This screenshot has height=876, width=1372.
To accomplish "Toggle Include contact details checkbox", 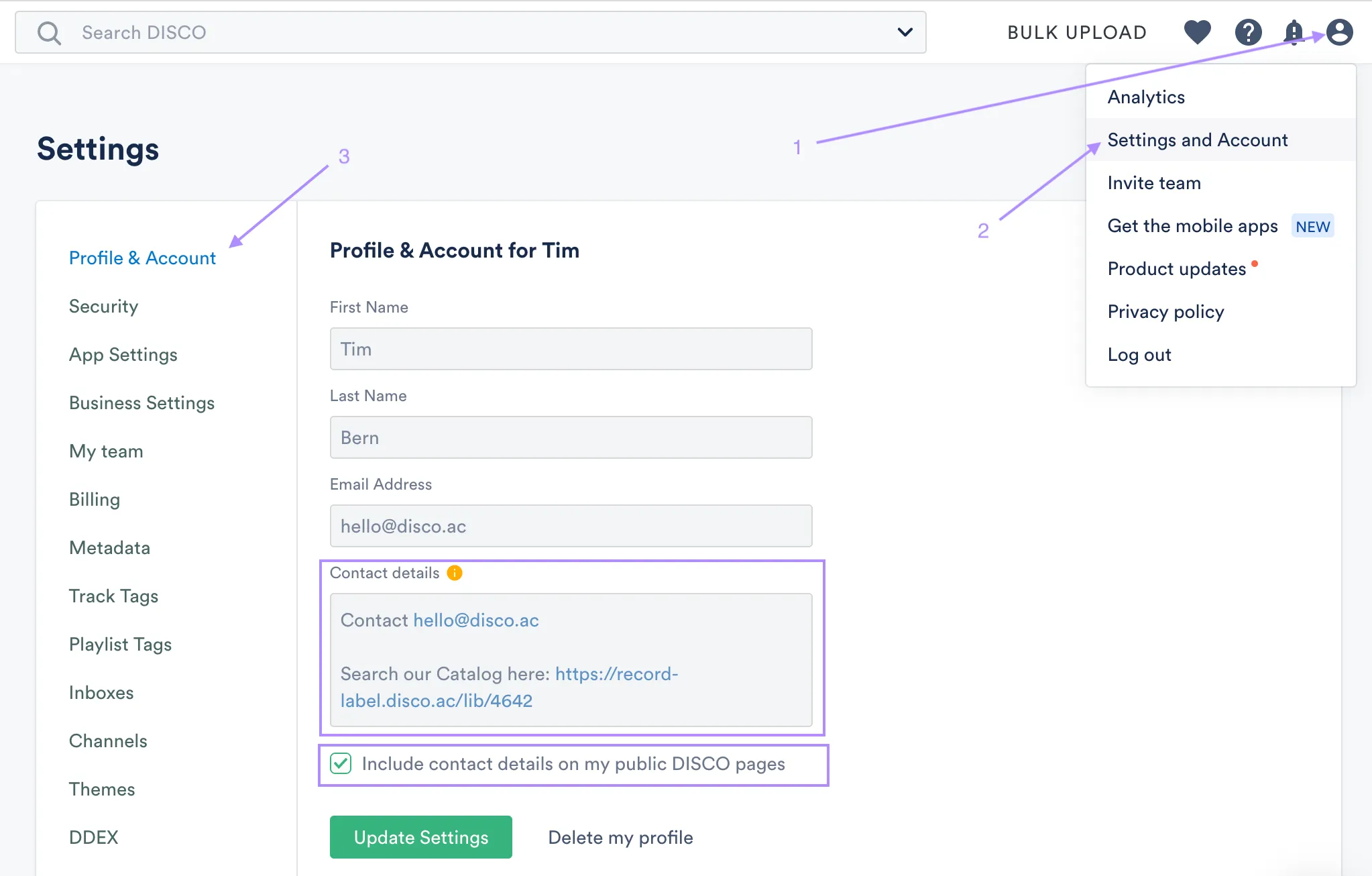I will pyautogui.click(x=341, y=763).
